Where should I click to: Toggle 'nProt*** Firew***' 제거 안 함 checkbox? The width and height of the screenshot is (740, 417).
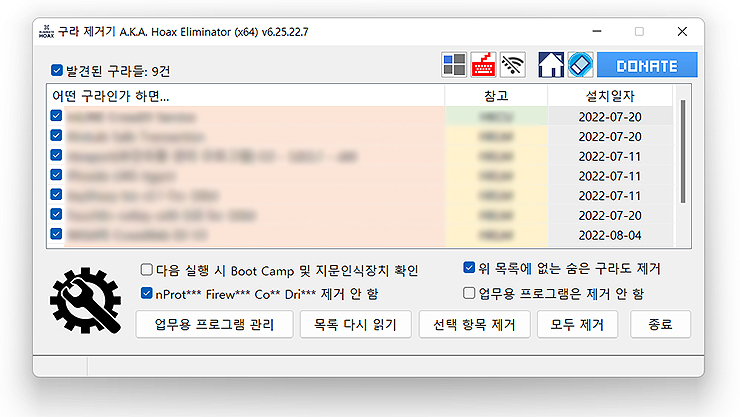[146, 293]
